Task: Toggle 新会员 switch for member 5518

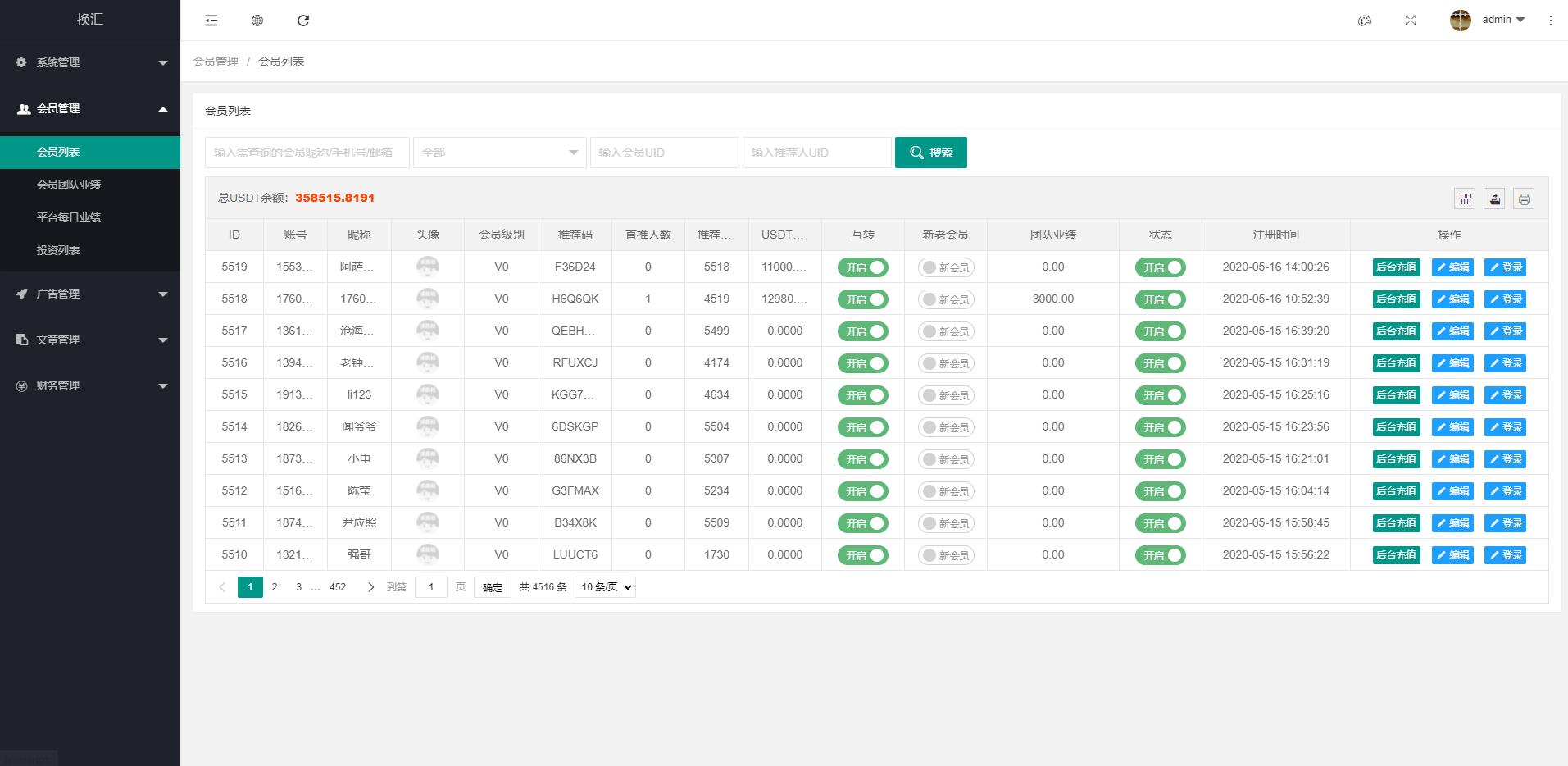Action: [946, 299]
